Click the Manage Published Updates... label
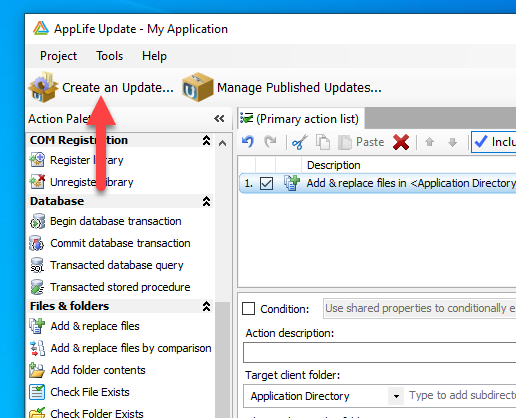Screen dimensions: 516x418 click(x=299, y=88)
